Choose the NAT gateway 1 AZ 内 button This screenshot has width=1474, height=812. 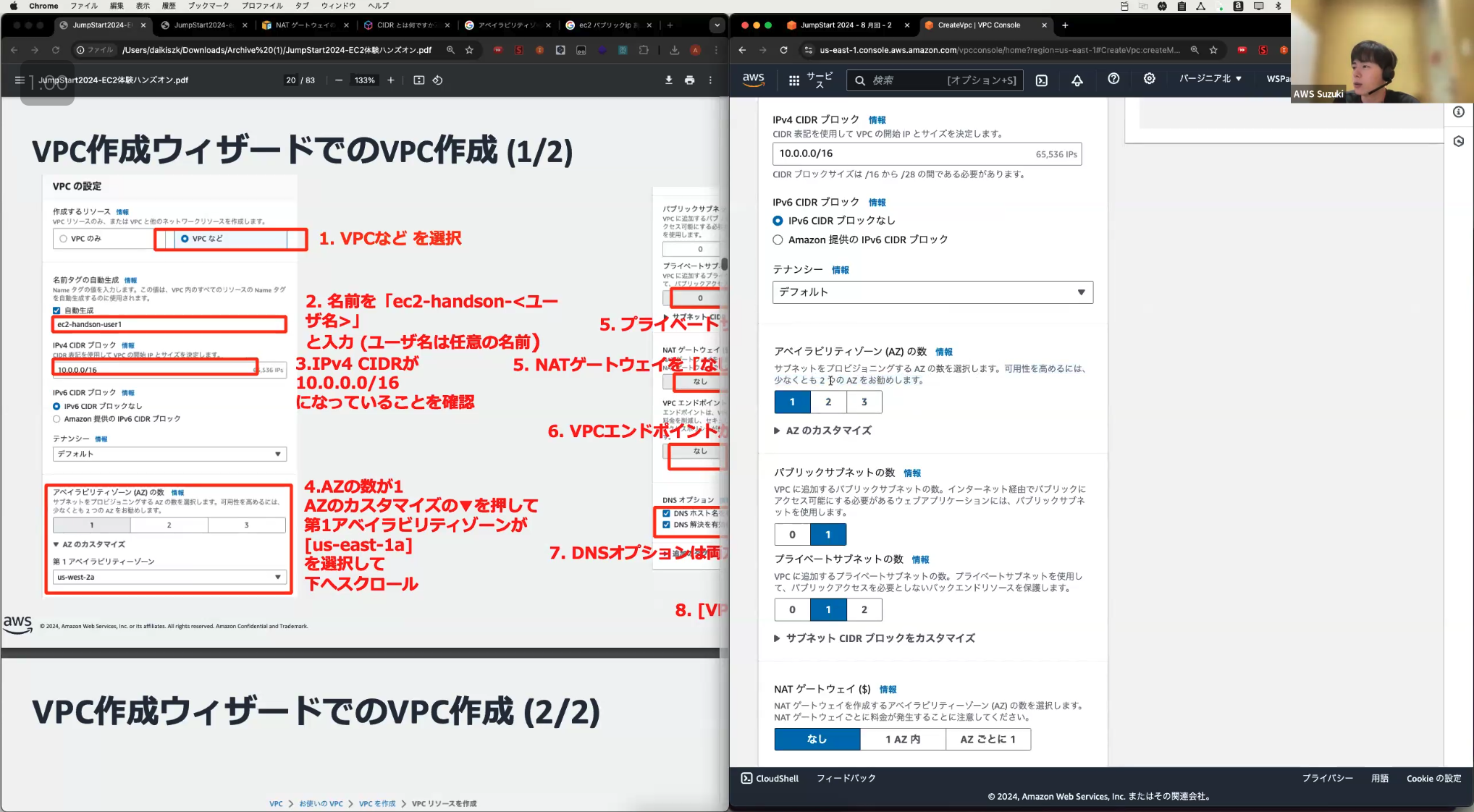click(902, 739)
